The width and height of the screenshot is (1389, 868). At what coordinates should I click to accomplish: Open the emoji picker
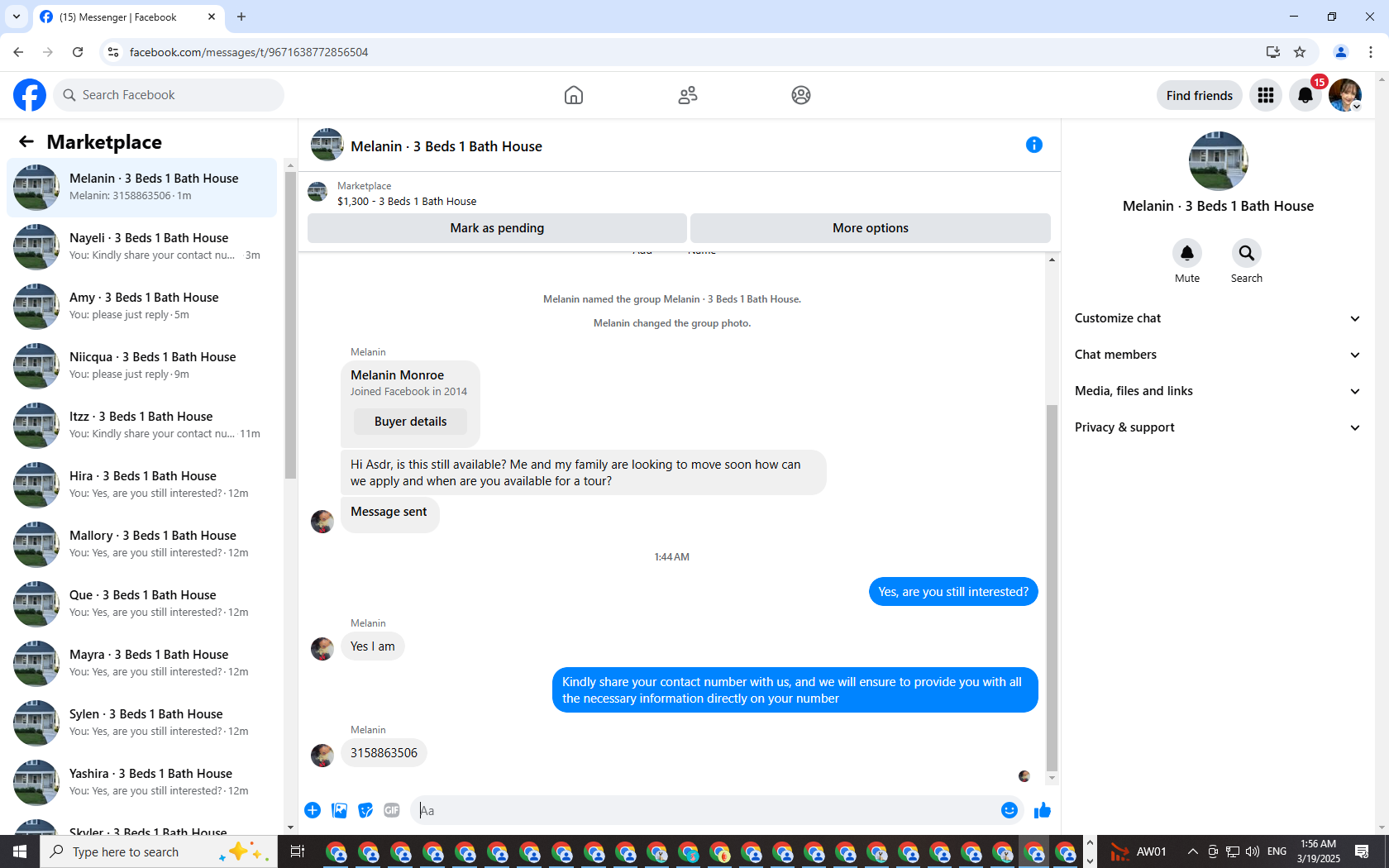[1010, 810]
